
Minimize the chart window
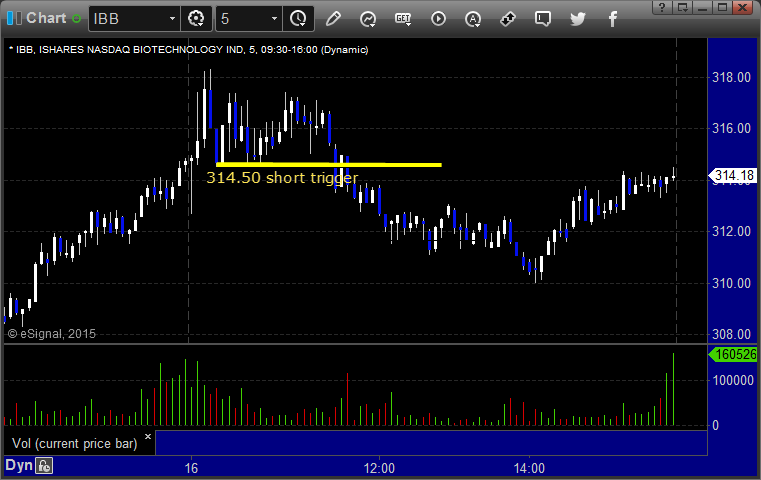click(x=703, y=7)
